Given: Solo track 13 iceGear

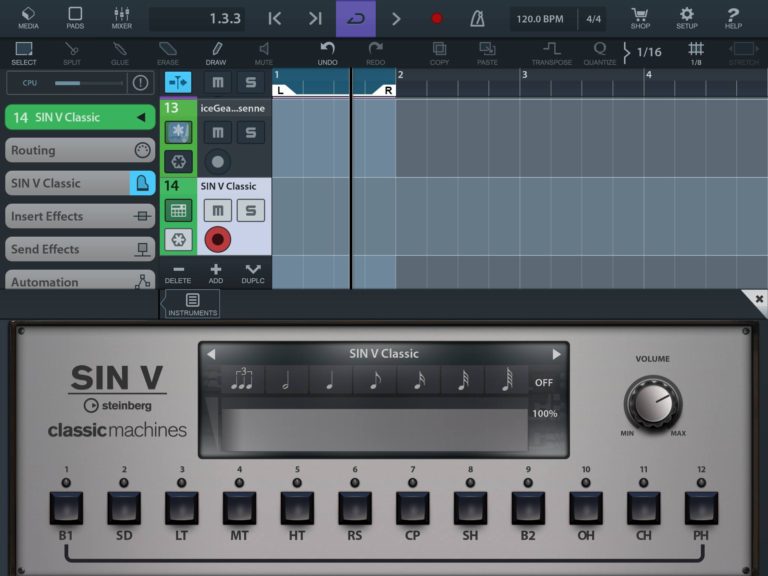Looking at the screenshot, I should [250, 132].
